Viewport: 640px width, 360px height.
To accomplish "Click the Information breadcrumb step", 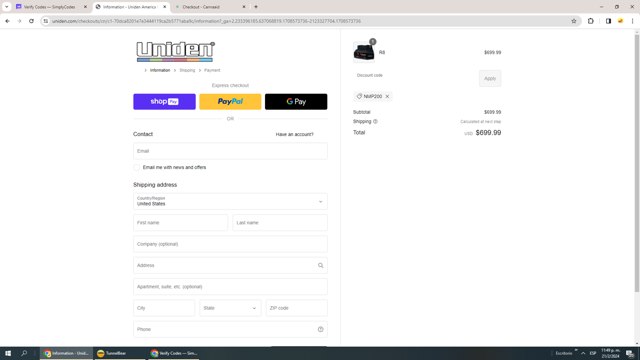I will click(x=160, y=70).
